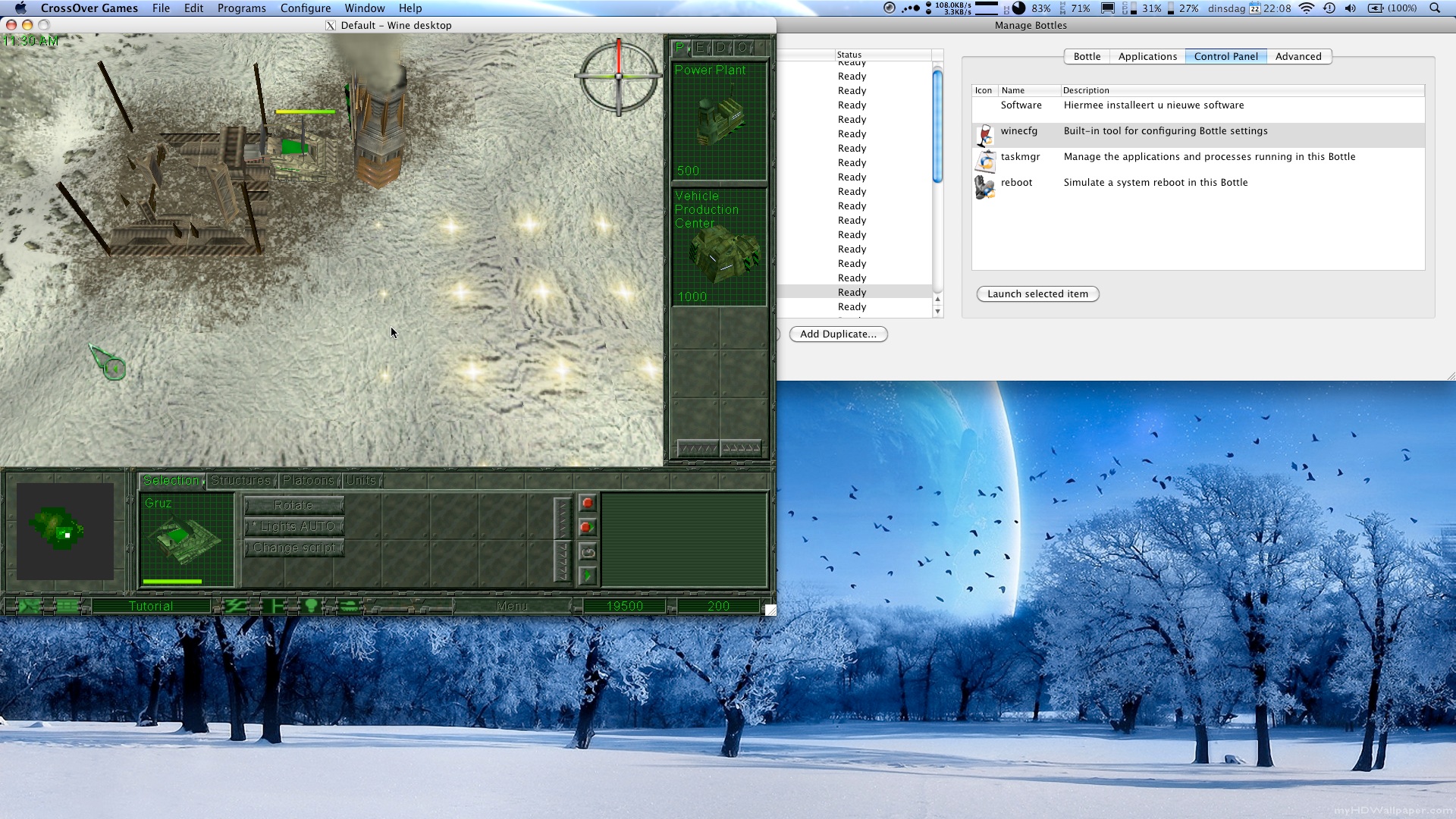Click the Rotate command button
Image resolution: width=1456 pixels, height=819 pixels.
pyautogui.click(x=294, y=505)
